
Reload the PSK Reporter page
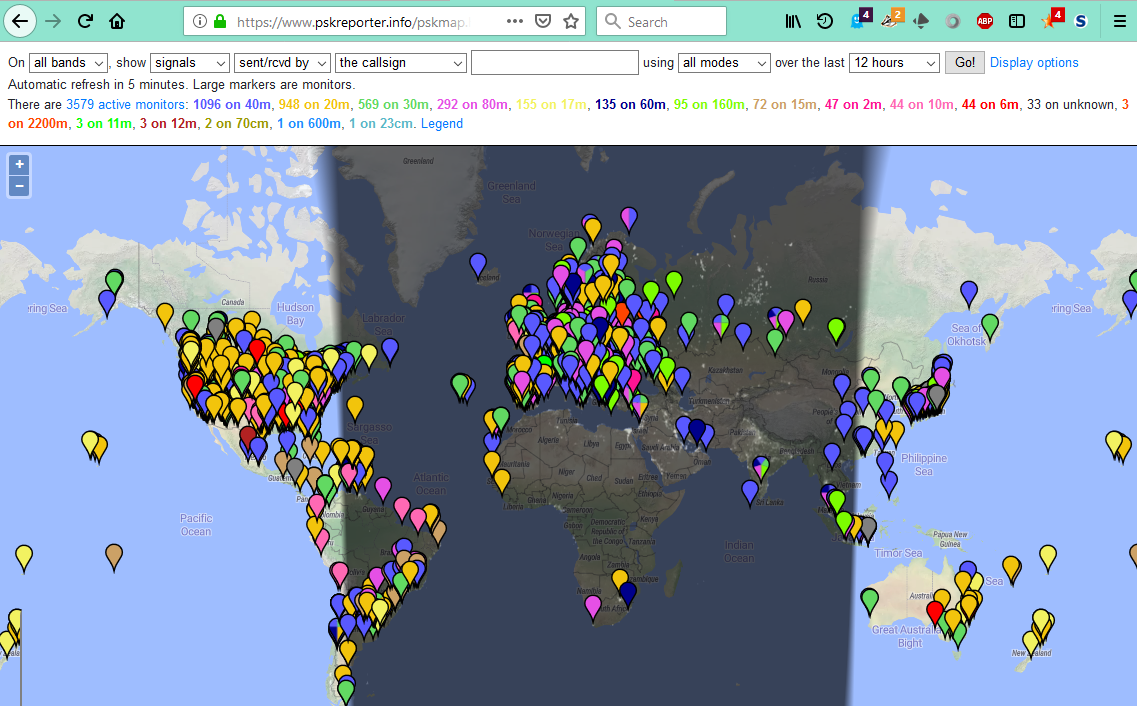tap(86, 21)
